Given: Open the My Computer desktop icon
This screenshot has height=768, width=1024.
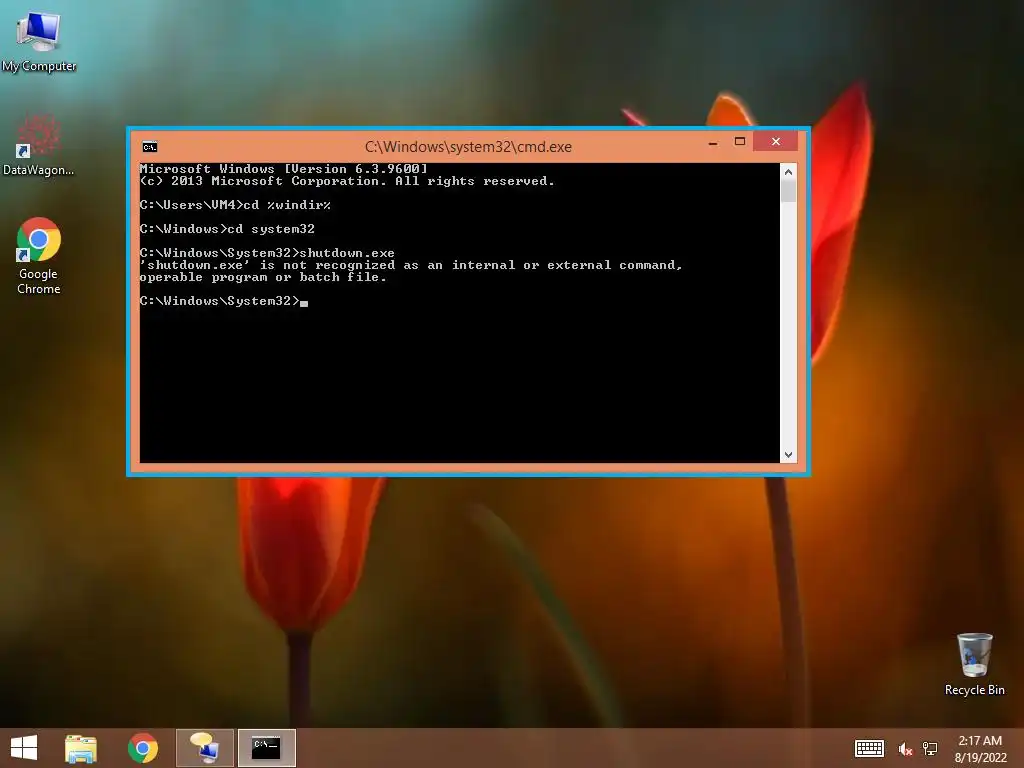Looking at the screenshot, I should (39, 40).
